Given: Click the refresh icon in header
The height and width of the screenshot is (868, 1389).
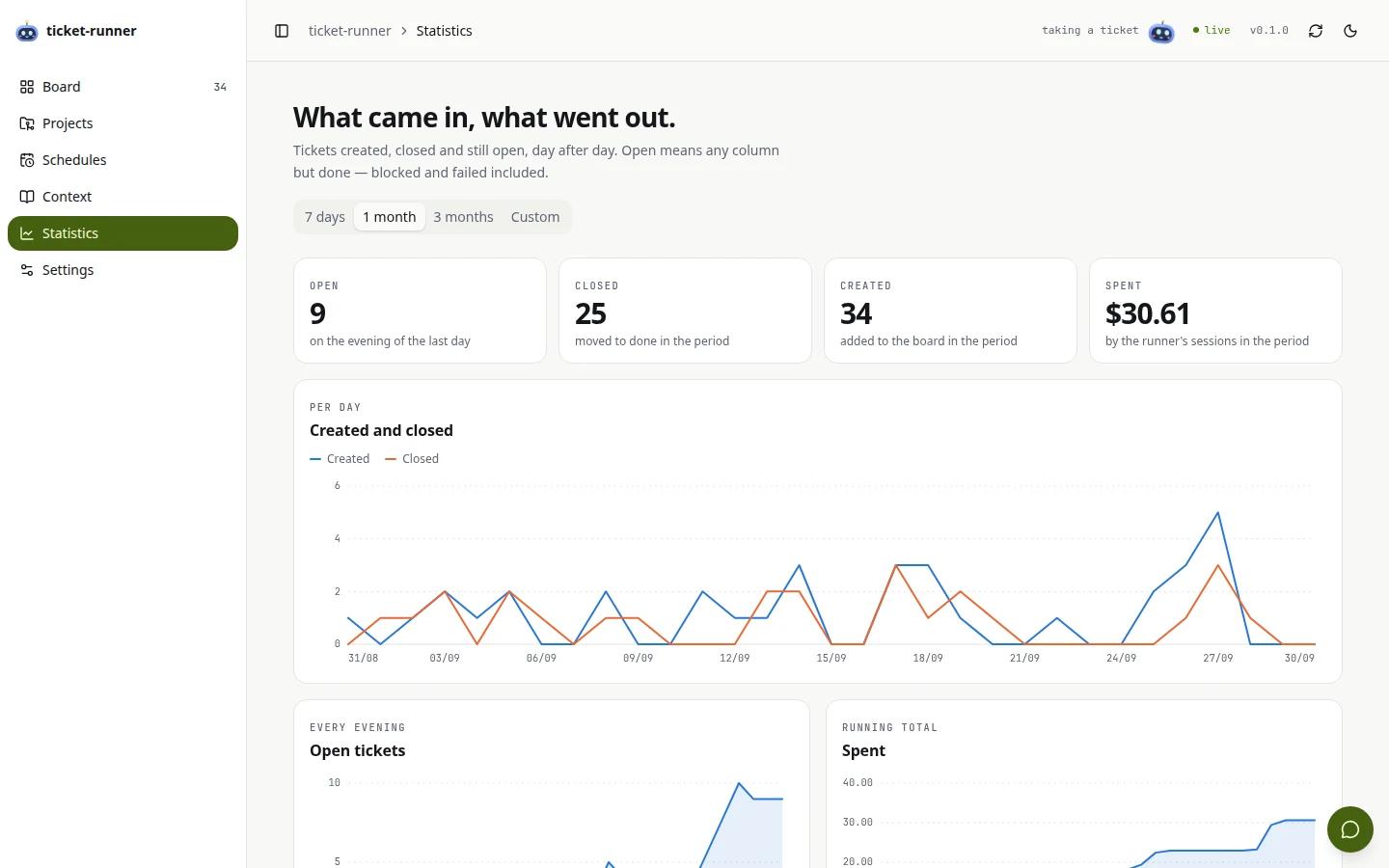Looking at the screenshot, I should (x=1316, y=31).
